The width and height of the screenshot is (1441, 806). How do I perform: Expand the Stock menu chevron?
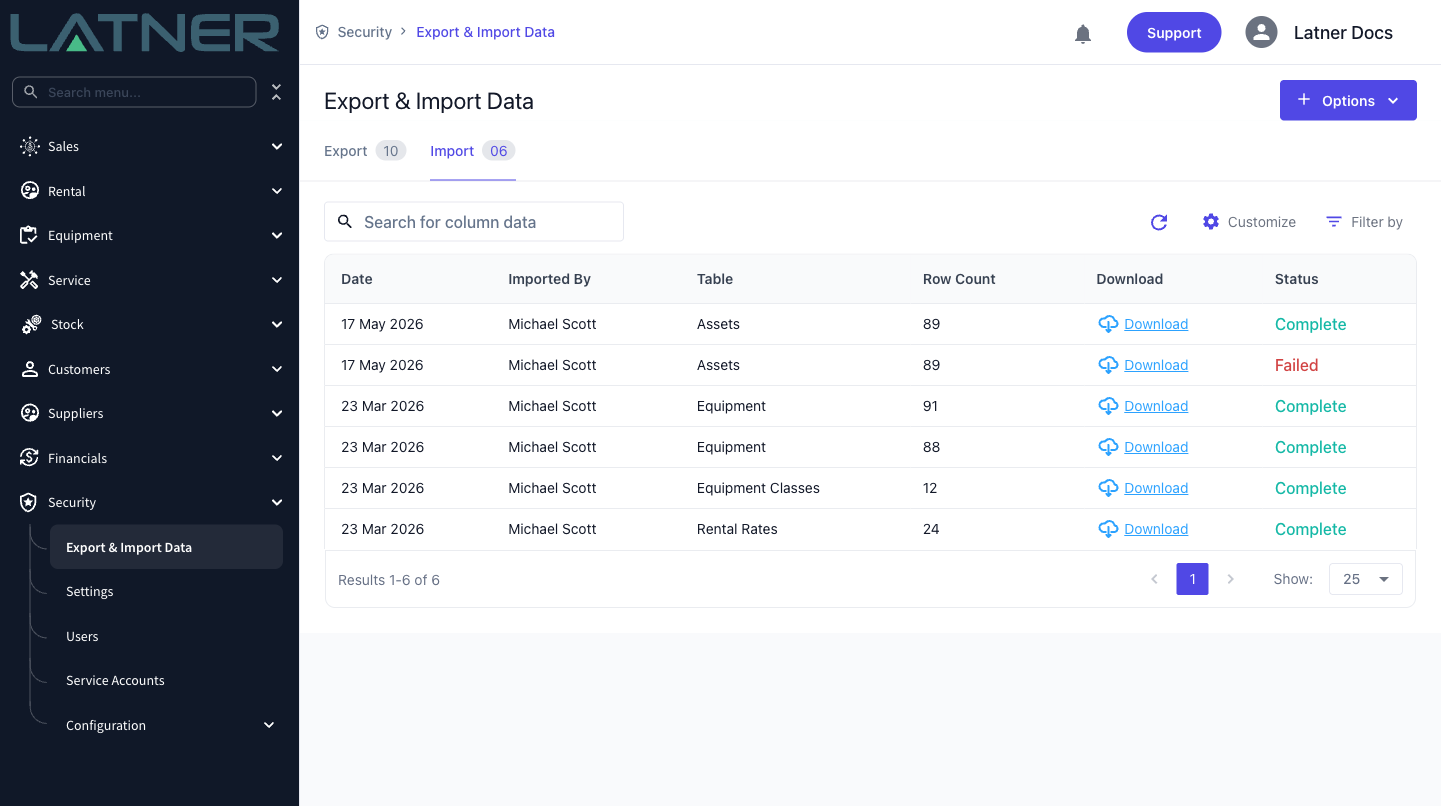277,325
